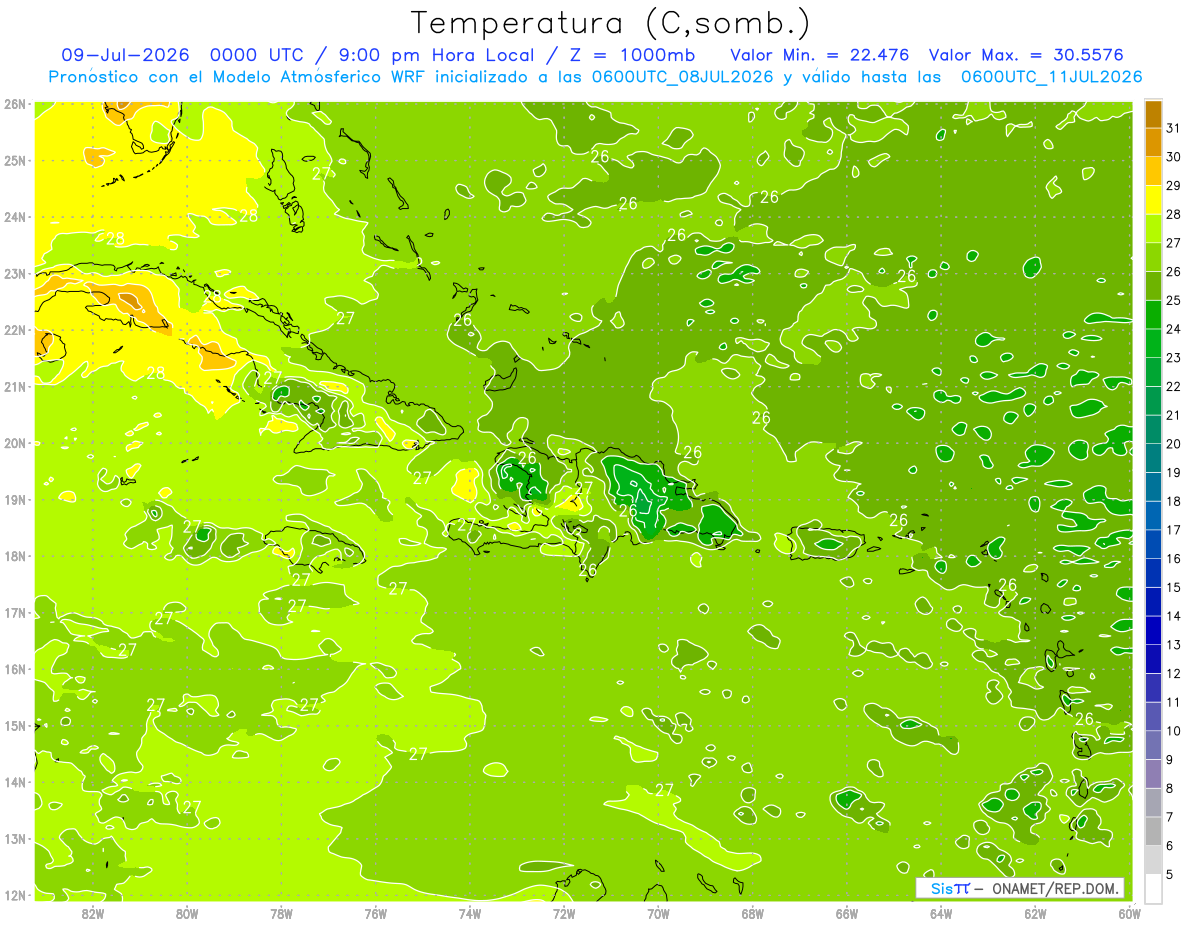This screenshot has height=927, width=1200.
Task: Click "Valor Min. = 22.476"
Action: pyautogui.click(x=820, y=55)
